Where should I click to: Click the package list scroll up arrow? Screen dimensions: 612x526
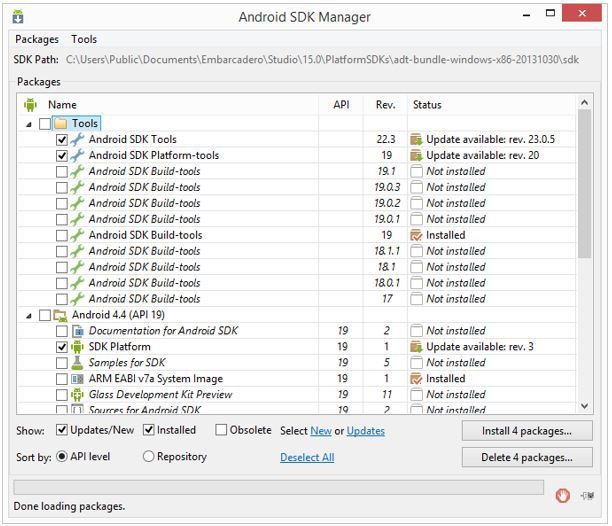coord(584,102)
